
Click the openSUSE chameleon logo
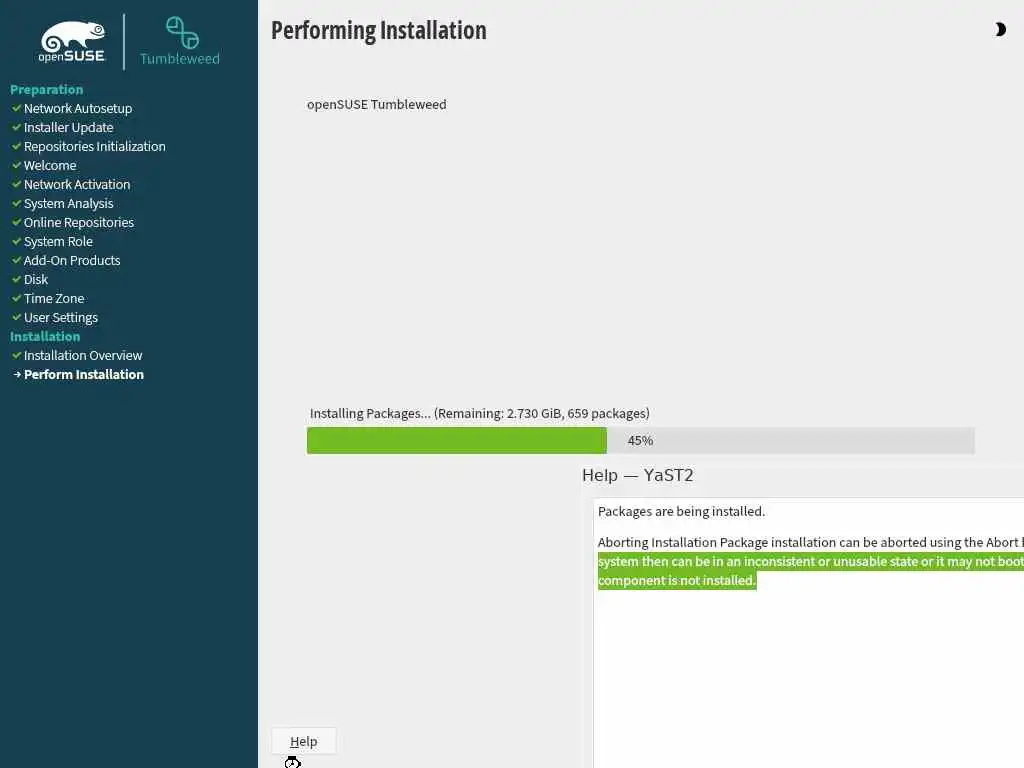[72, 42]
